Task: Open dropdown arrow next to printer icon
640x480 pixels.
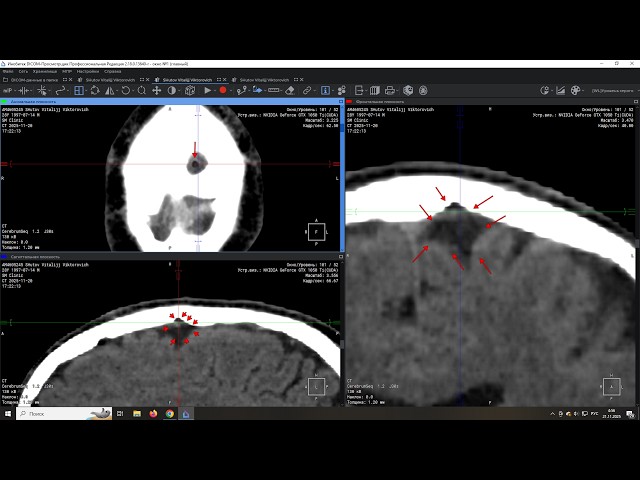Action: click(397, 91)
